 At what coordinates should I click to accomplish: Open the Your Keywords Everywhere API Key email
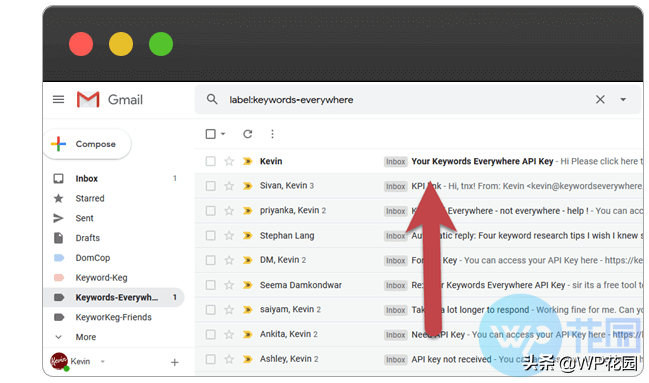tap(482, 161)
